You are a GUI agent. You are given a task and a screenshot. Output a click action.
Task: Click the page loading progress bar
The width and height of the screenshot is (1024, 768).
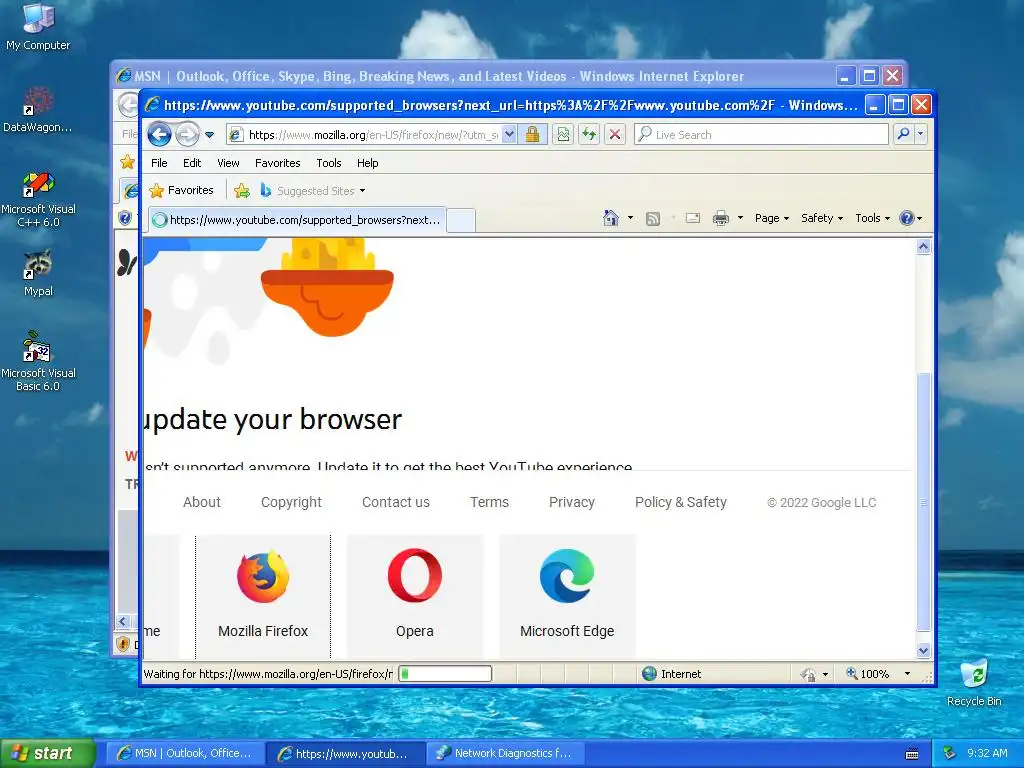445,673
